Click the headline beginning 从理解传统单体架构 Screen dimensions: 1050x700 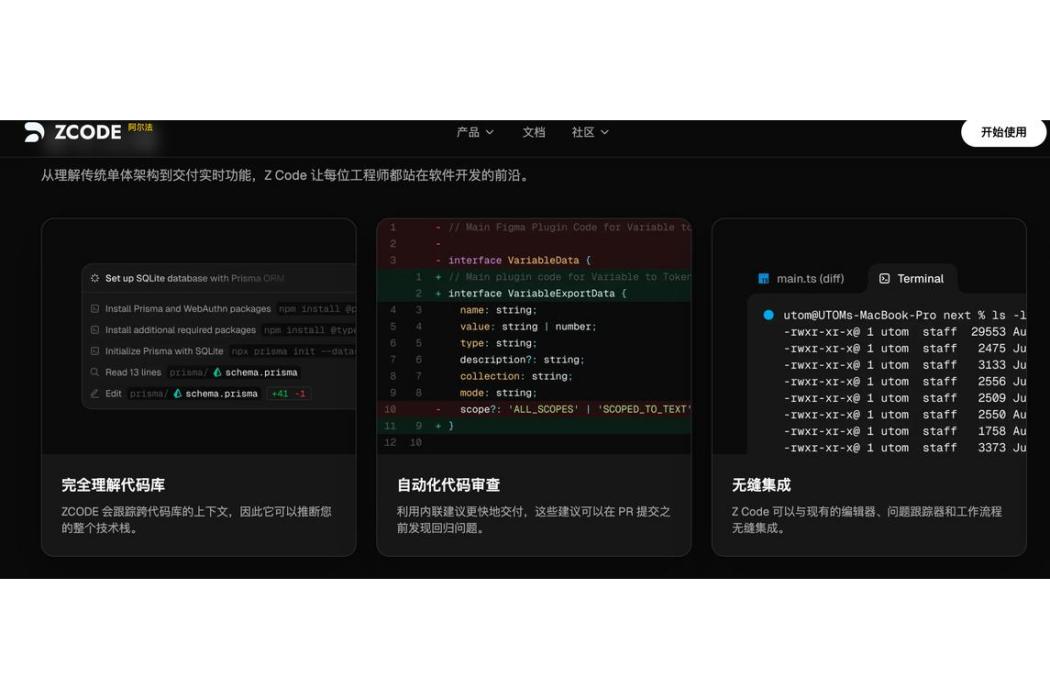pos(286,176)
